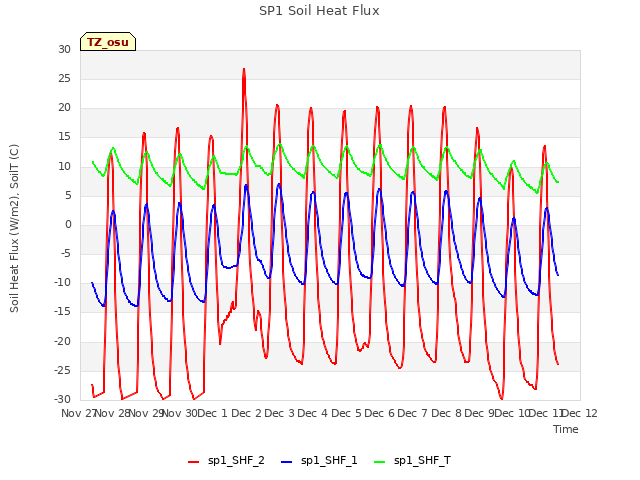Click the chart title SP1 Soil Heat Flux
This screenshot has height=480, width=640.
[x=319, y=11]
